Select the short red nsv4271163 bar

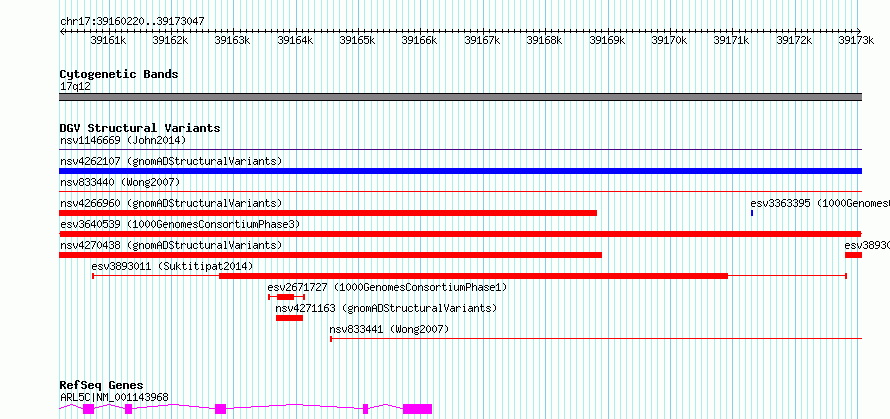(289, 318)
